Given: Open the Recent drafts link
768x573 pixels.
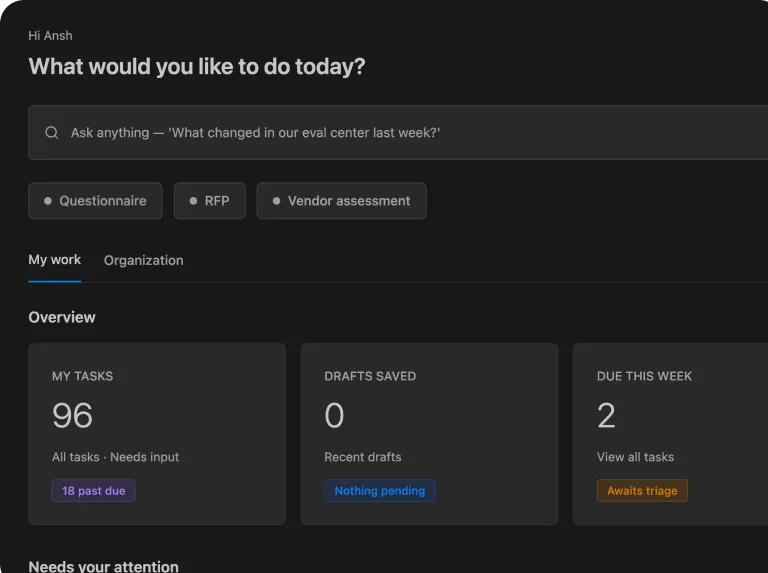Looking at the screenshot, I should [363, 457].
